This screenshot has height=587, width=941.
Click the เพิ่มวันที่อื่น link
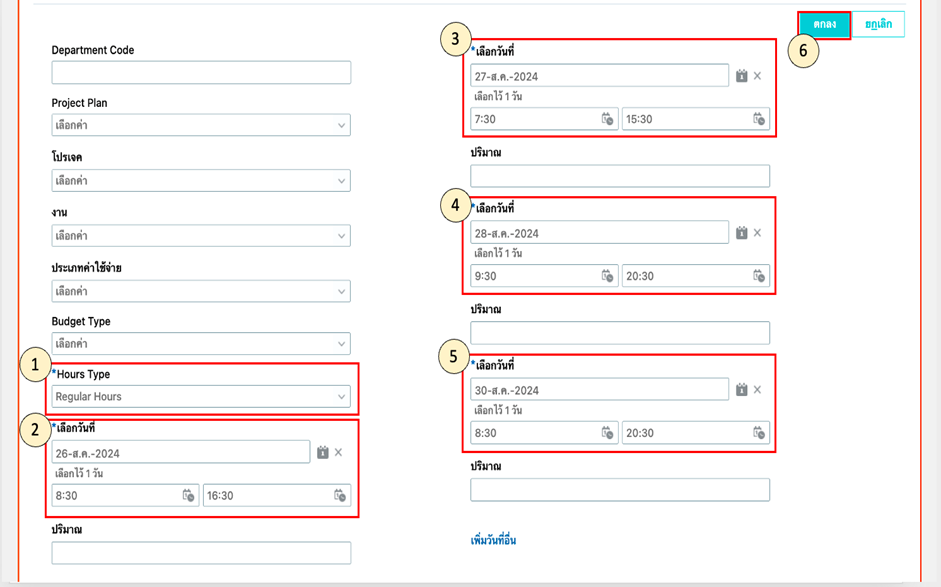493,541
